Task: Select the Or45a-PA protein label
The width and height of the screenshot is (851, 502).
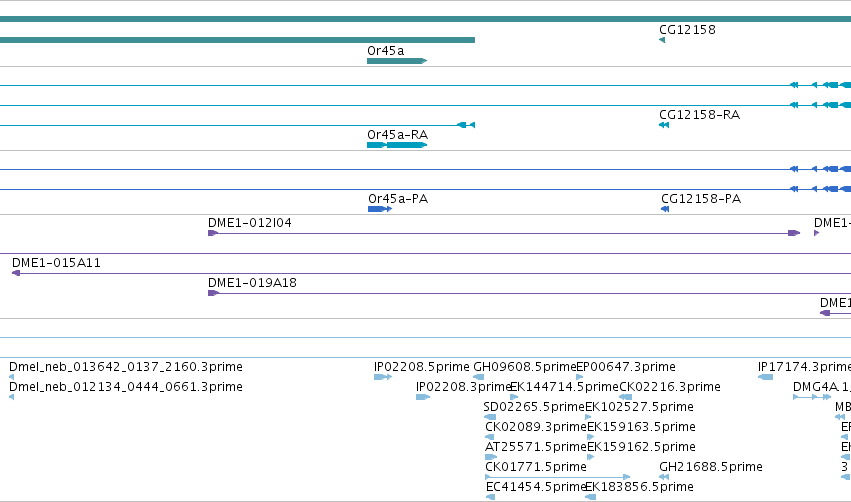Action: pos(398,199)
